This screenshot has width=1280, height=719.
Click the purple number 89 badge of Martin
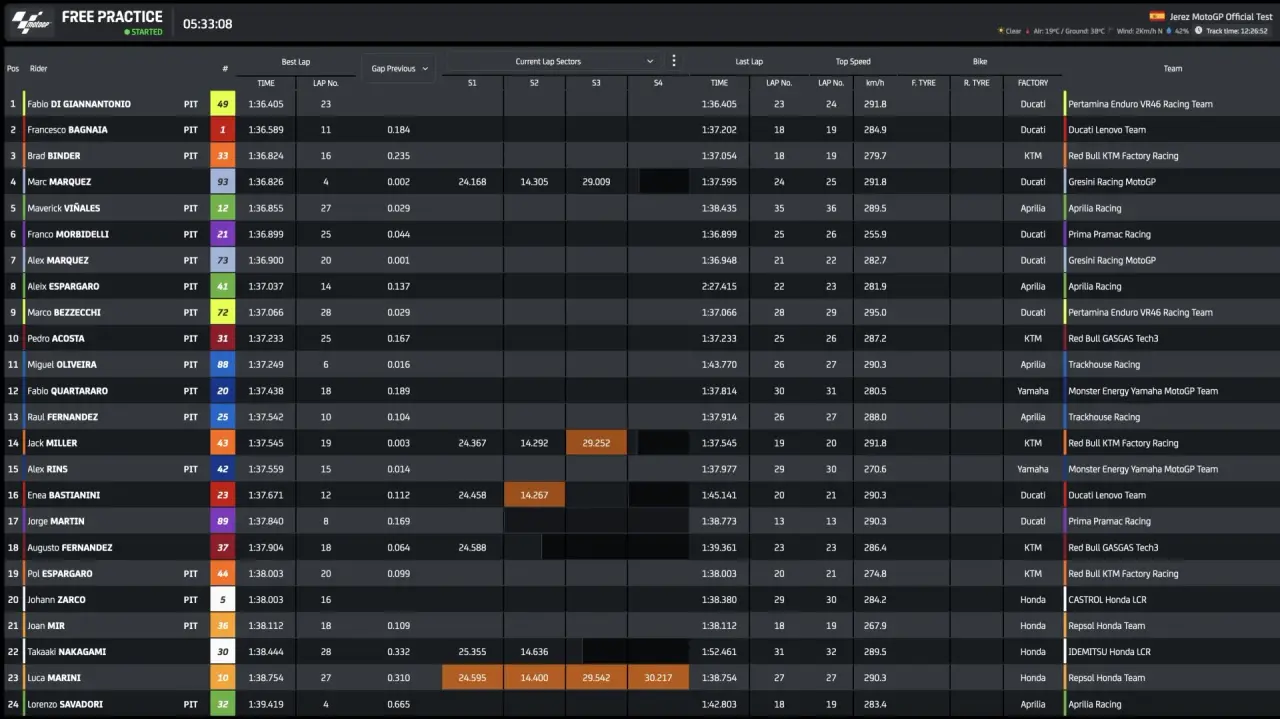(223, 521)
